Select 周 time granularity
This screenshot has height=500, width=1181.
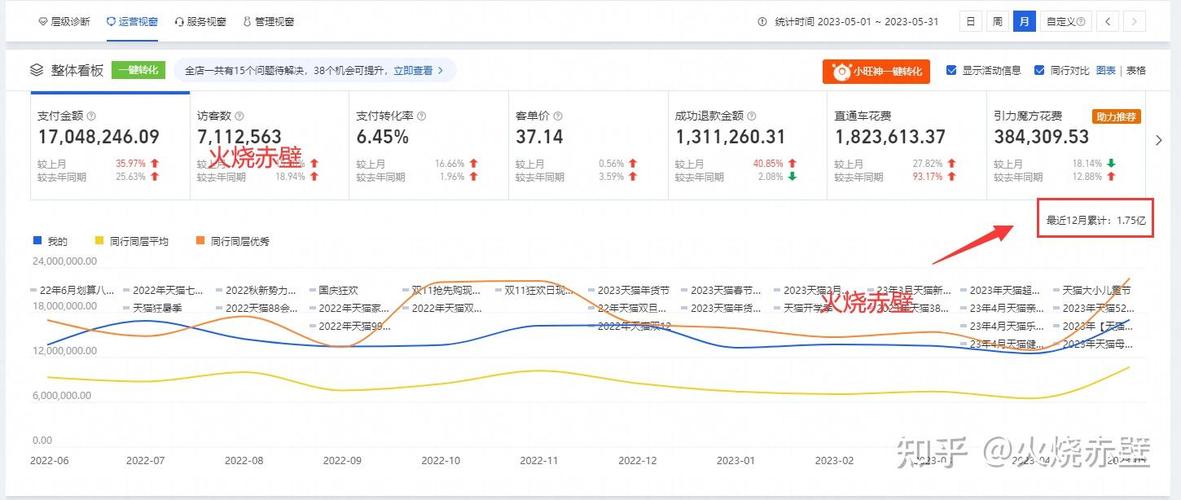coord(997,21)
